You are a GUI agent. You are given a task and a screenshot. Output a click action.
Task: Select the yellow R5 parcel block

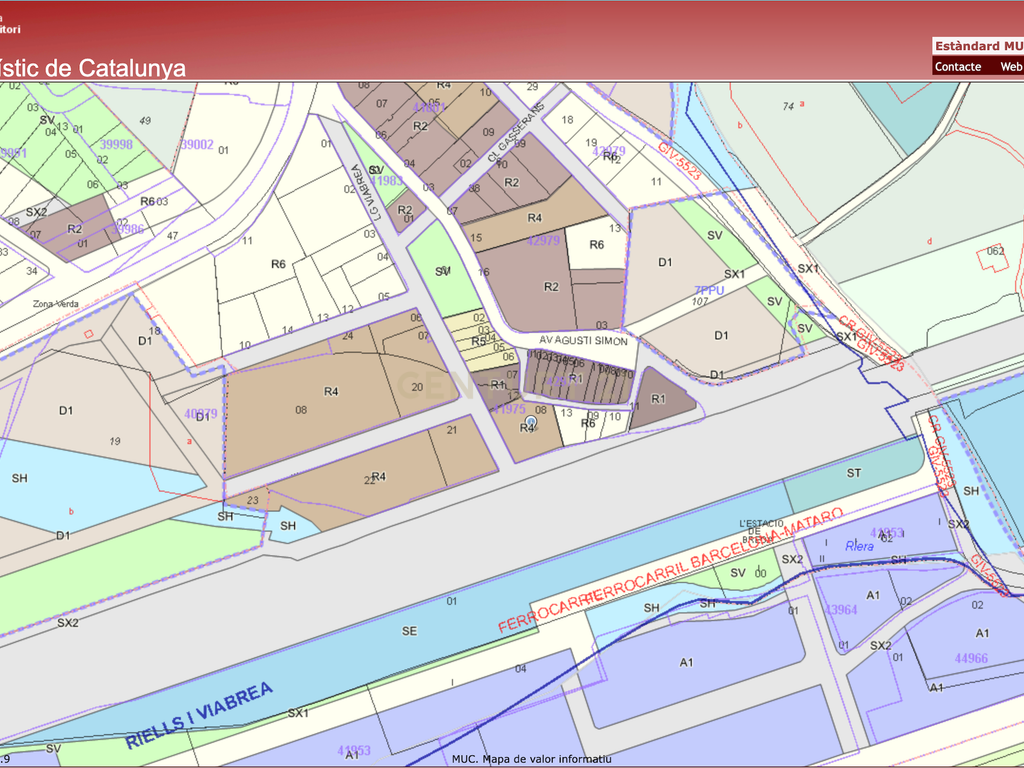pyautogui.click(x=479, y=340)
